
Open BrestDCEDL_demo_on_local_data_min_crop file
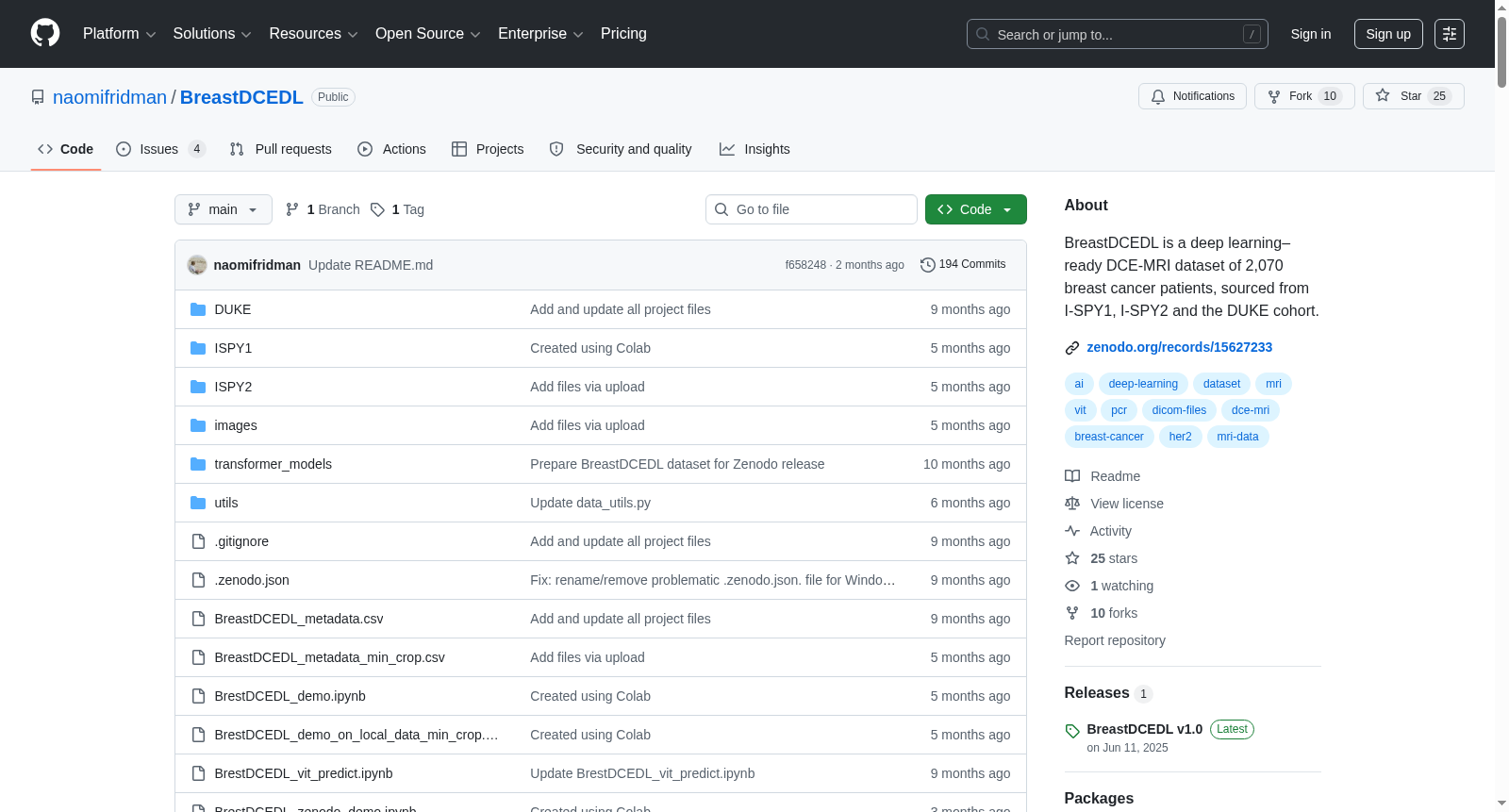click(x=357, y=735)
